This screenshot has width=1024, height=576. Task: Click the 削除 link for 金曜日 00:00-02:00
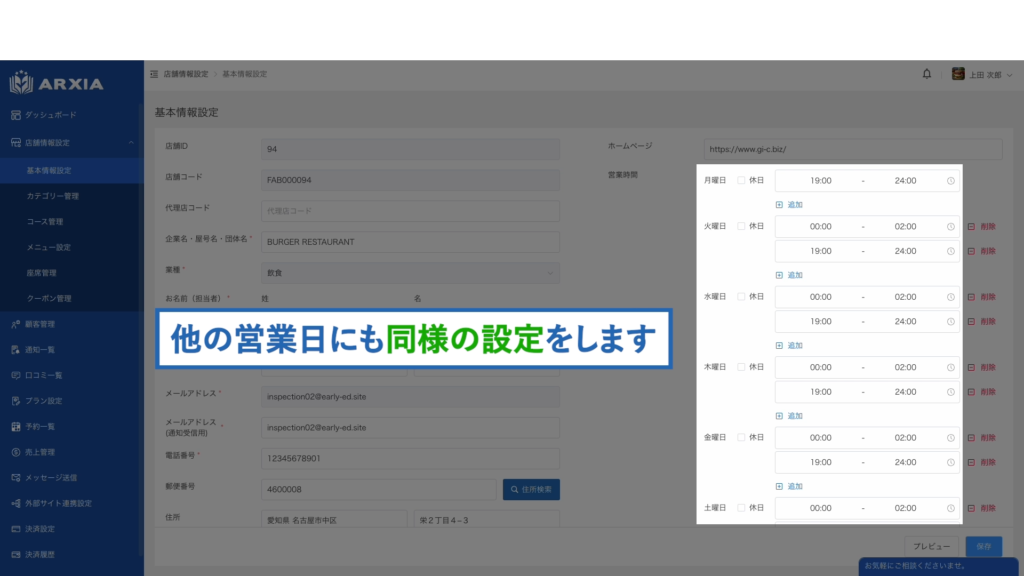[988, 438]
